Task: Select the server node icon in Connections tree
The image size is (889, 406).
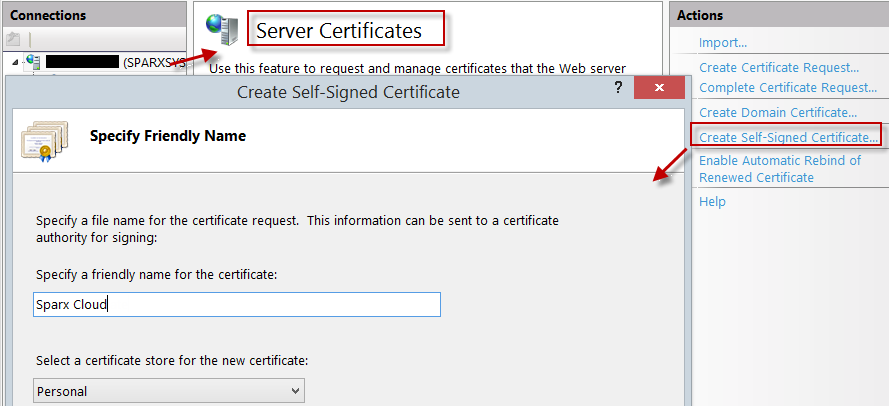Action: point(33,62)
